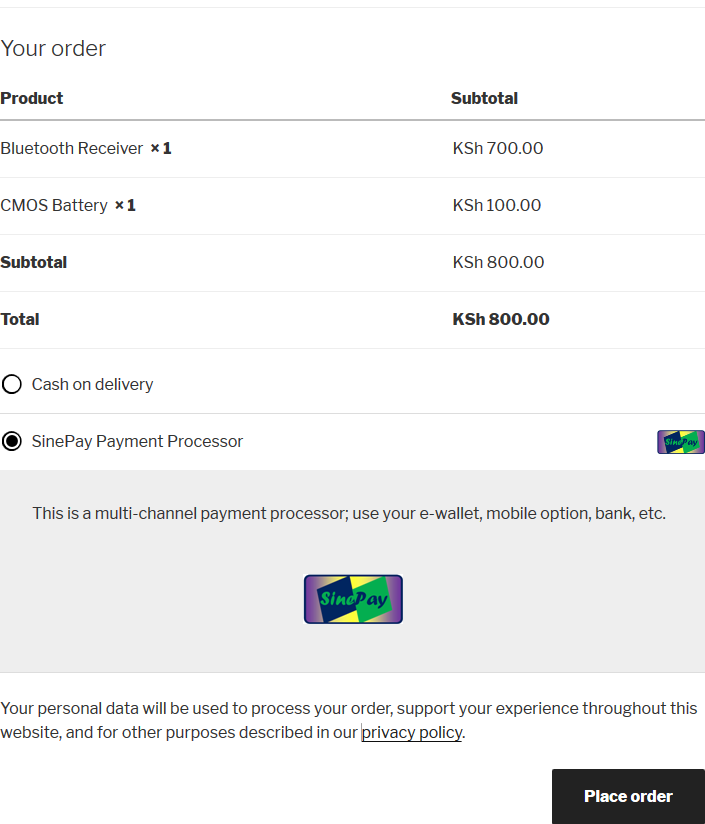Click the large SinePay logo image
Image resolution: width=705 pixels, height=824 pixels.
(x=354, y=599)
